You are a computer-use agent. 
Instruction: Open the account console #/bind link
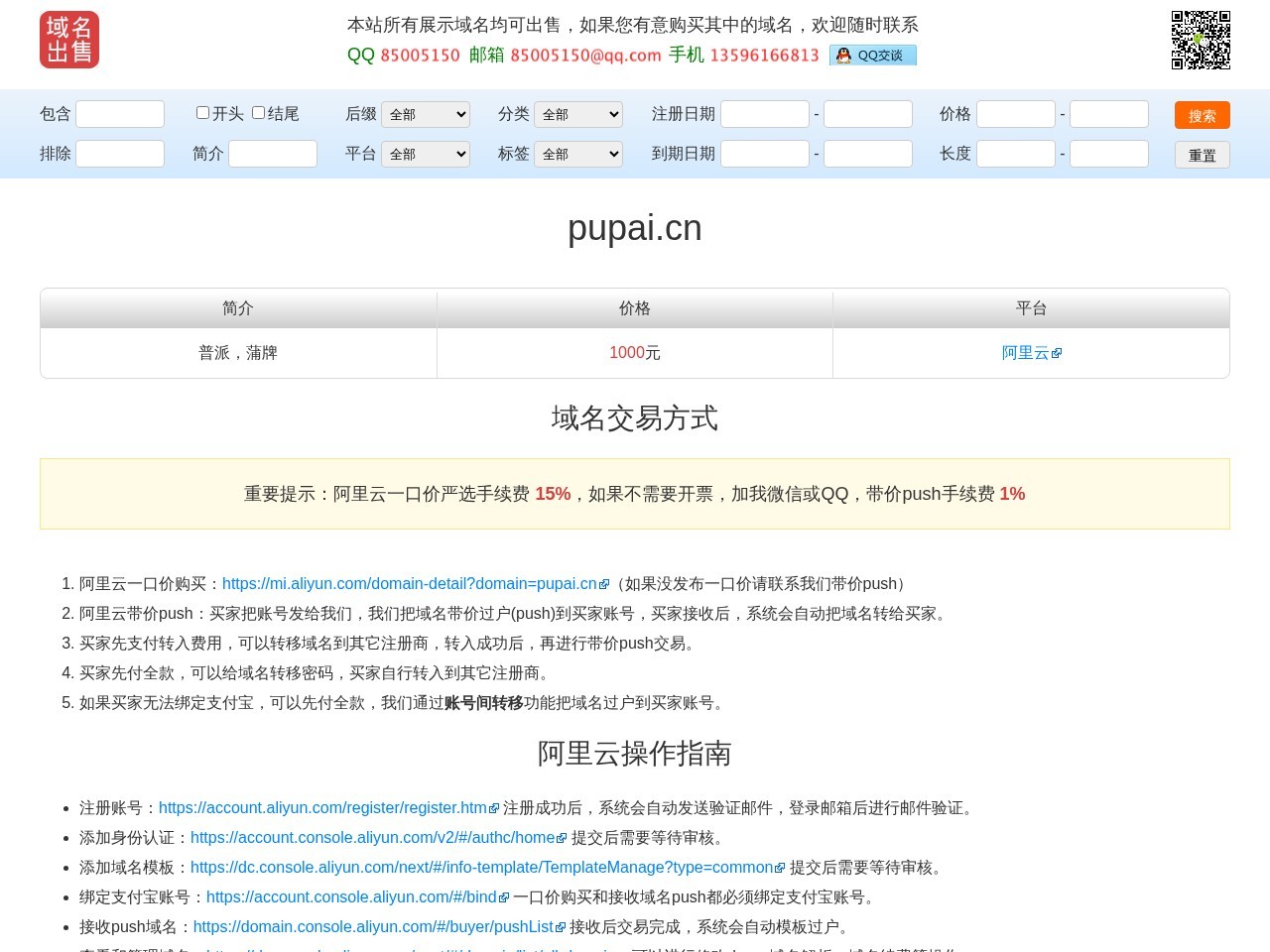point(351,897)
